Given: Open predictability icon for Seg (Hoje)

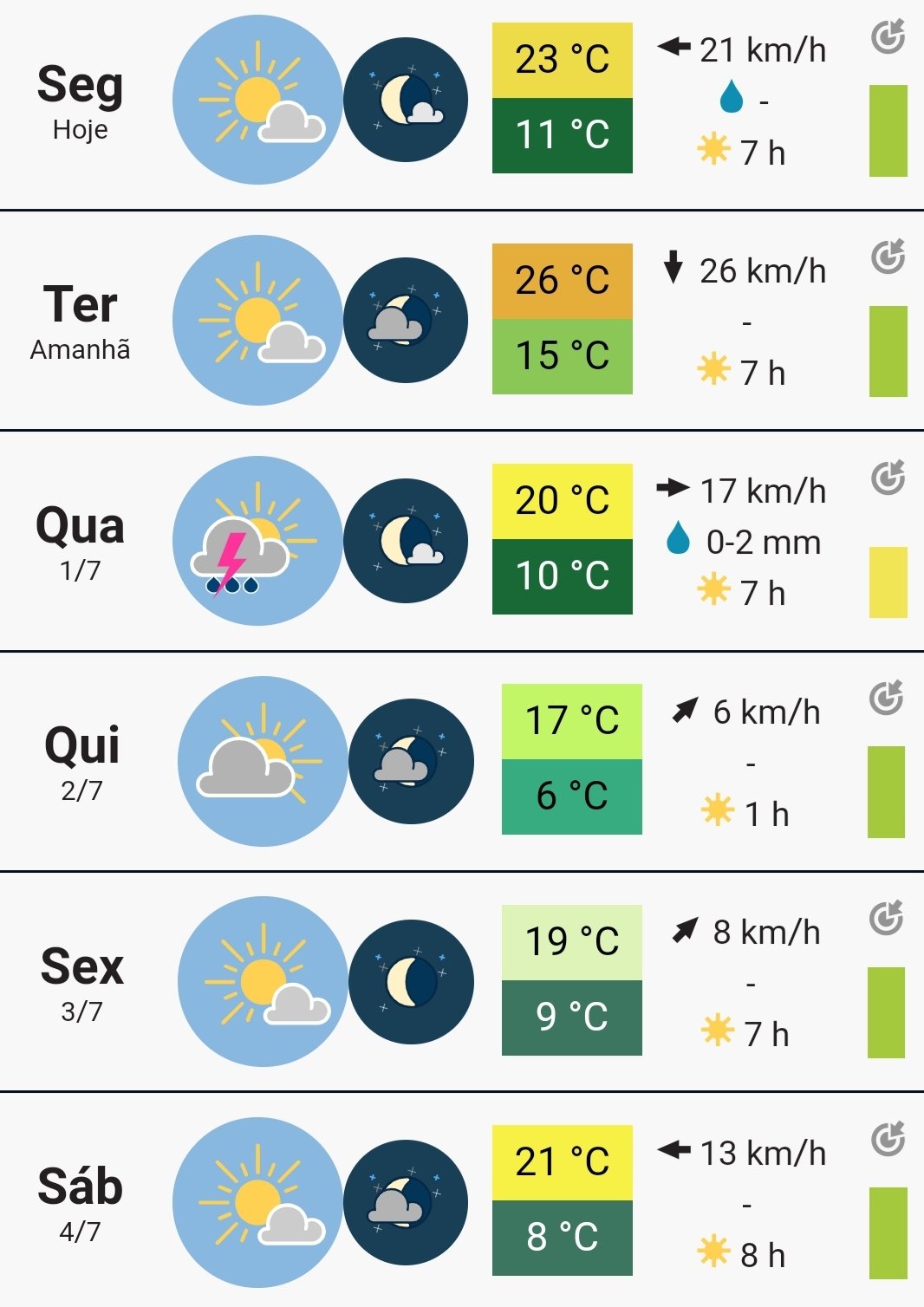Looking at the screenshot, I should [x=888, y=37].
